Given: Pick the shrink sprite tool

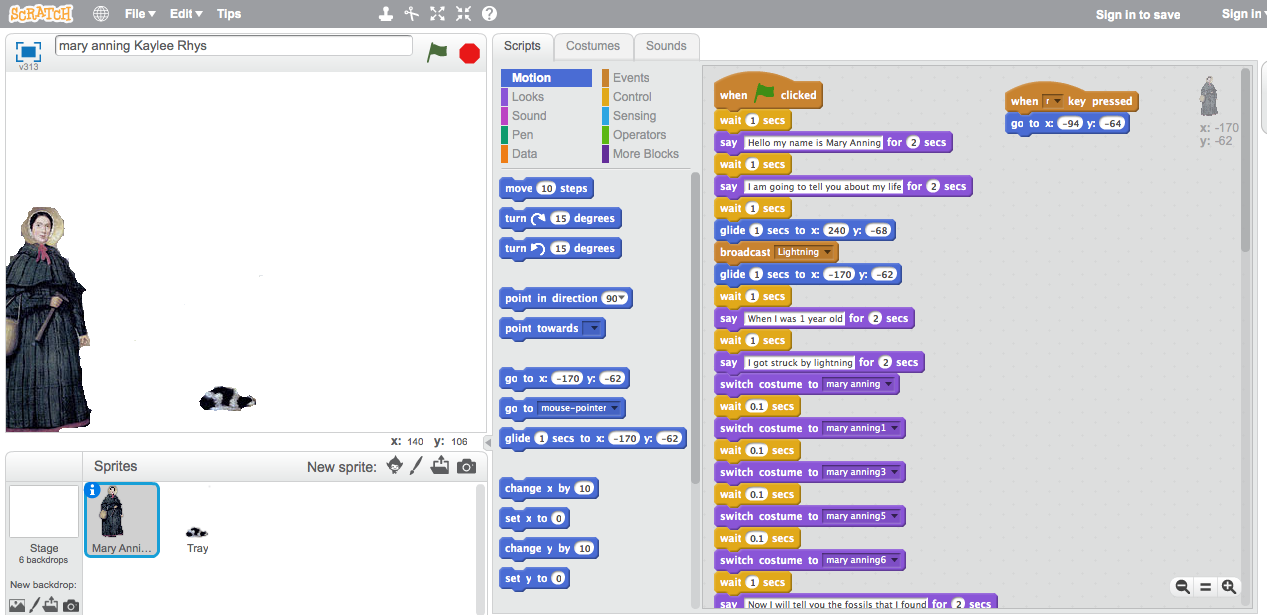Looking at the screenshot, I should (461, 14).
